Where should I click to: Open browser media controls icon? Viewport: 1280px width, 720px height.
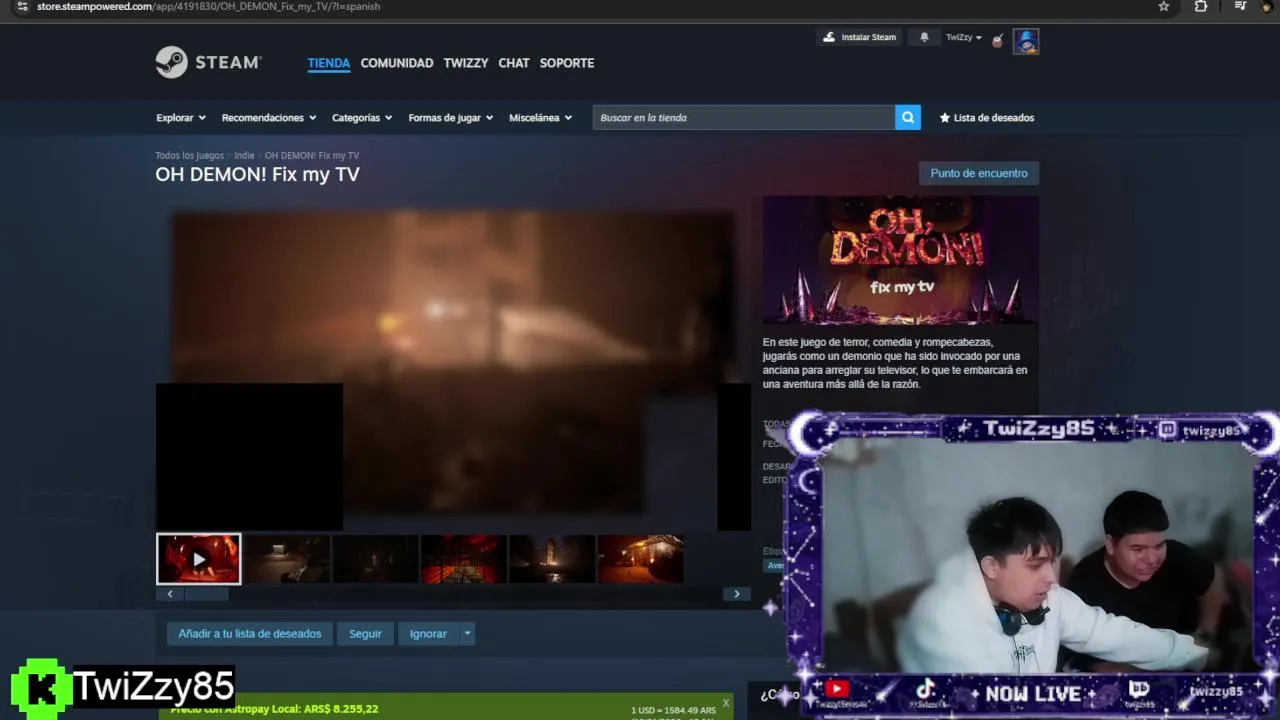[x=1240, y=6]
